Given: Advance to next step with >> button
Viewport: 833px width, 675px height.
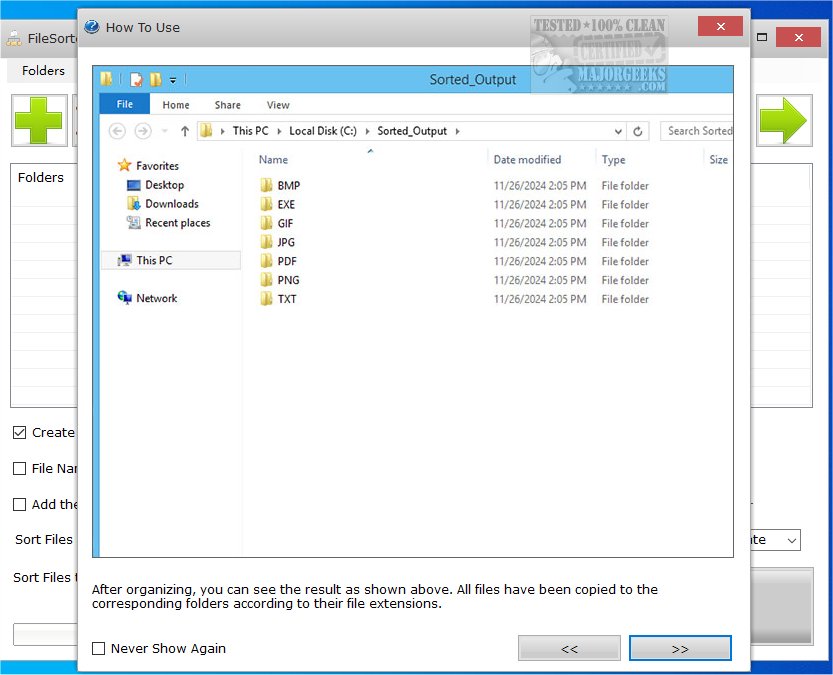Looking at the screenshot, I should coord(680,648).
